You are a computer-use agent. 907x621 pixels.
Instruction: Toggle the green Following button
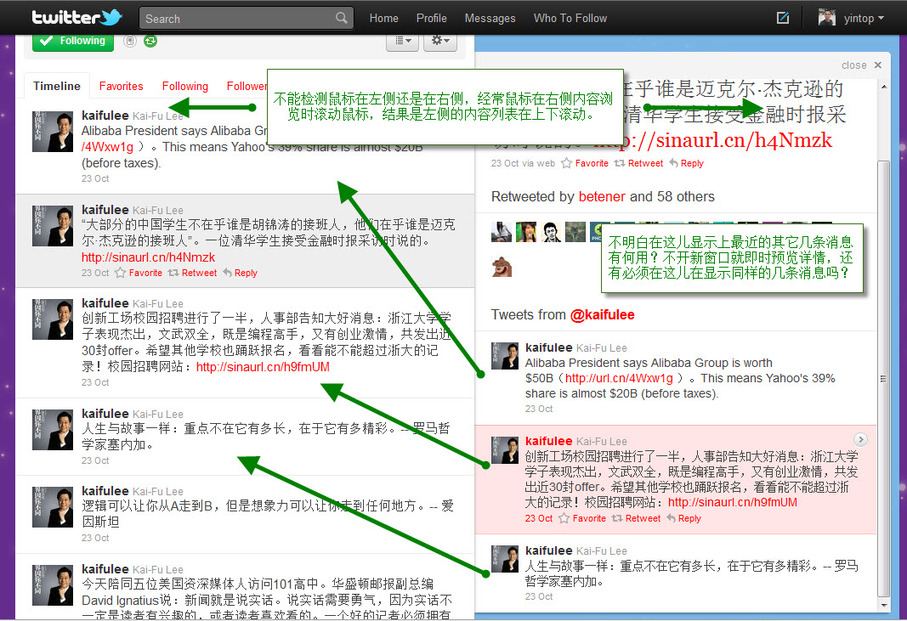point(73,41)
